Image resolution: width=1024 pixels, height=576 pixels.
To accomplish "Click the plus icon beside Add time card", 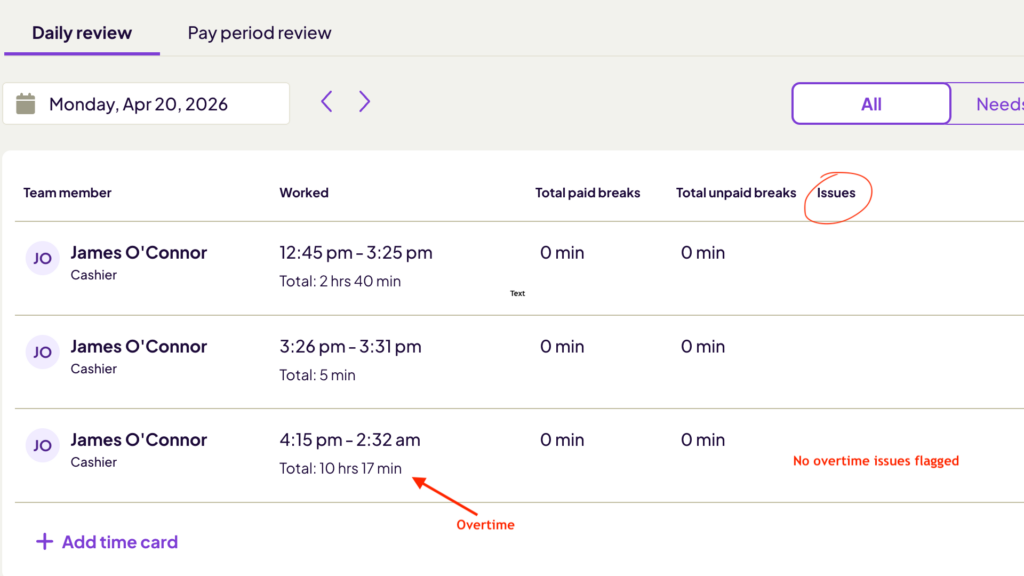I will [x=44, y=541].
